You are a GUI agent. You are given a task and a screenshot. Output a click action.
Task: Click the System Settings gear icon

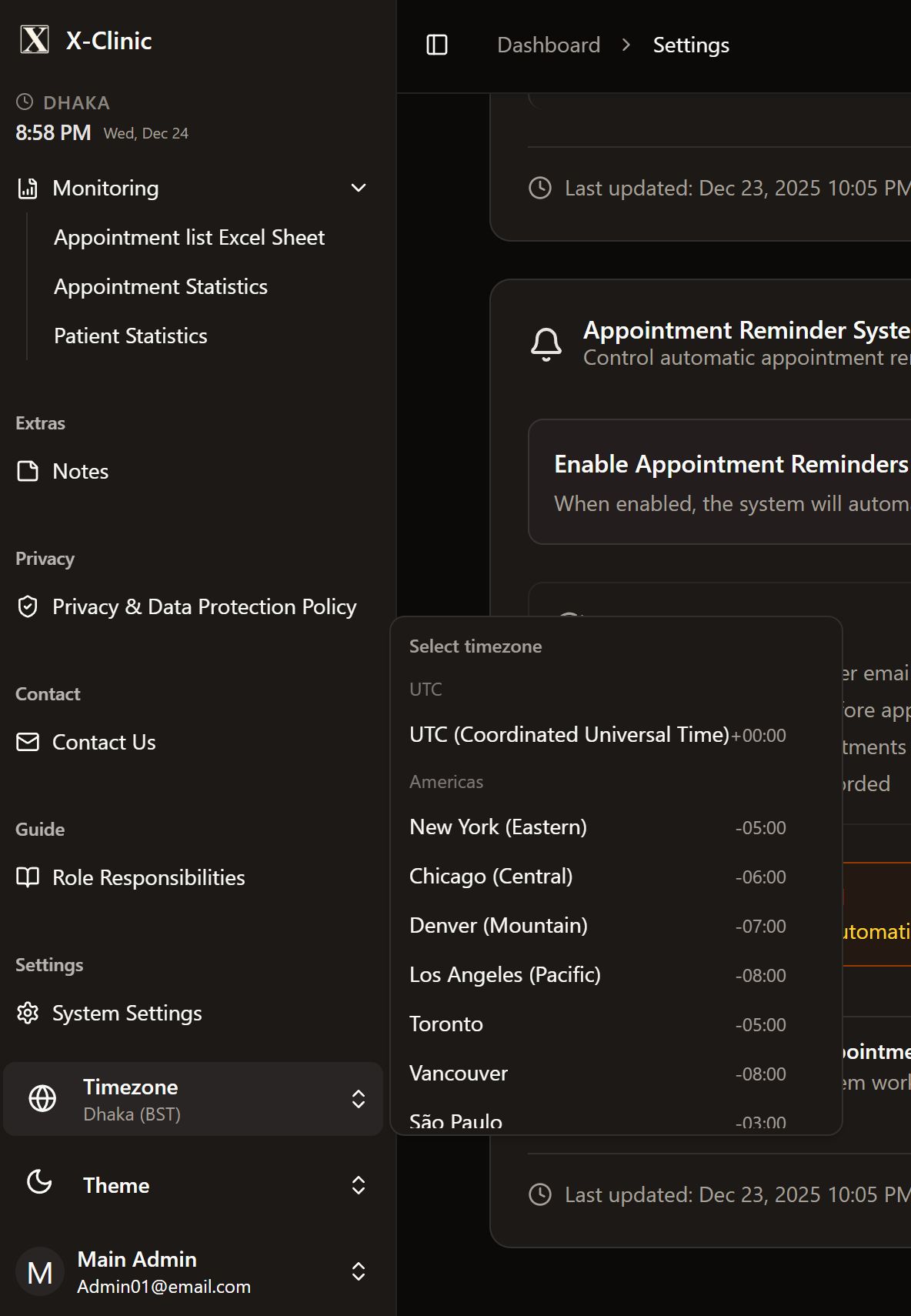pos(28,1013)
